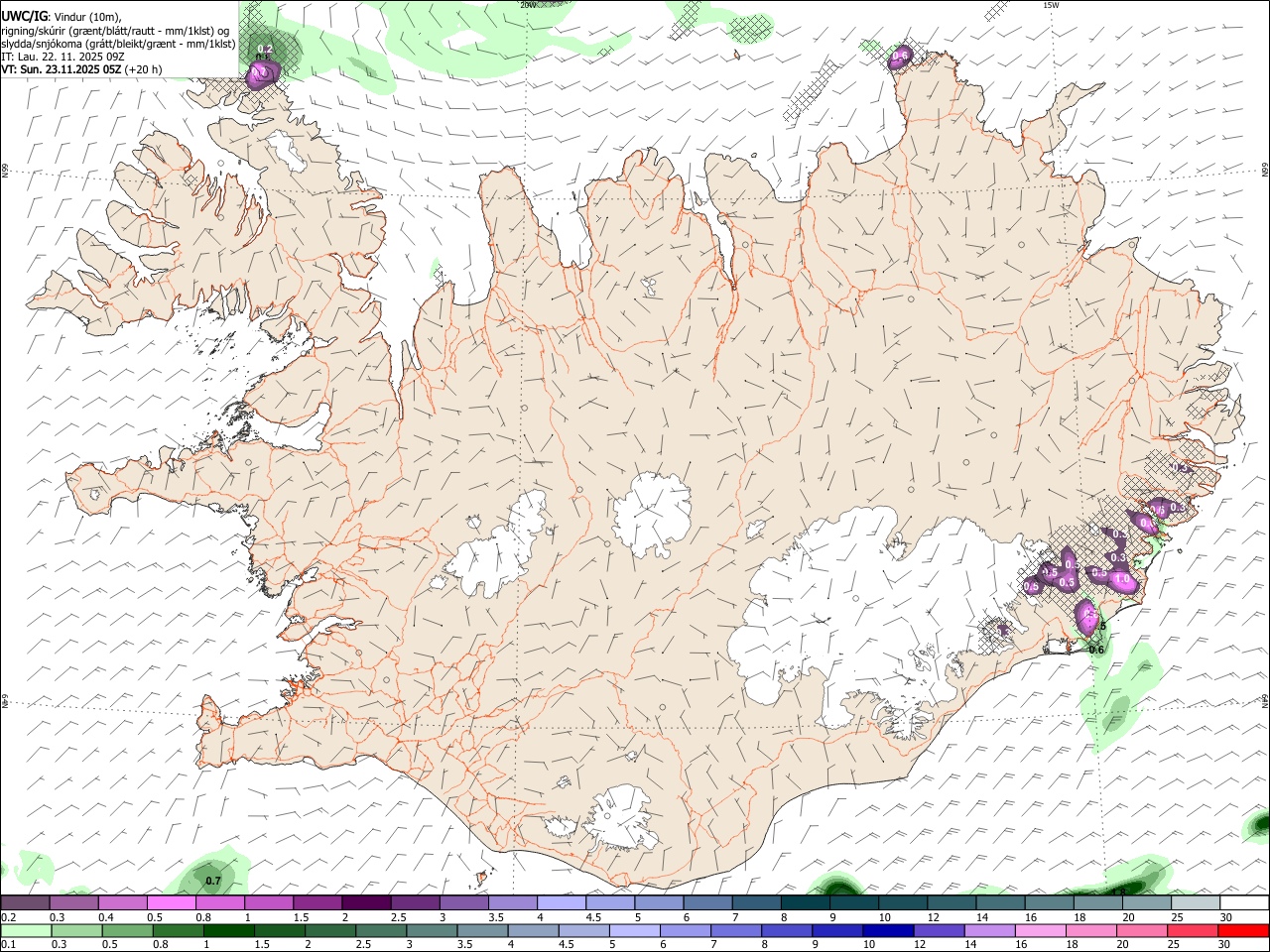Click the '0.7' rain value label offshore southwest
The width and height of the screenshot is (1270, 952).
[212, 881]
